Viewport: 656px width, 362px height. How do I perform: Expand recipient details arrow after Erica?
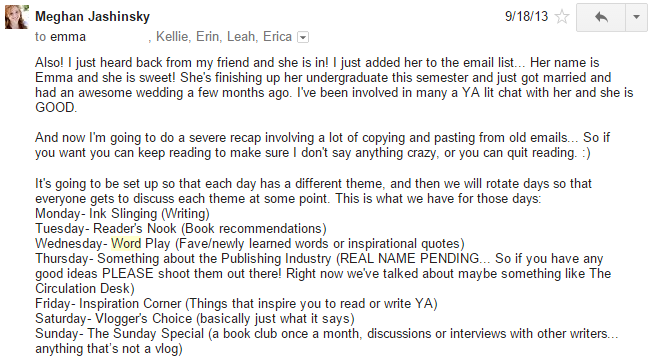point(303,37)
